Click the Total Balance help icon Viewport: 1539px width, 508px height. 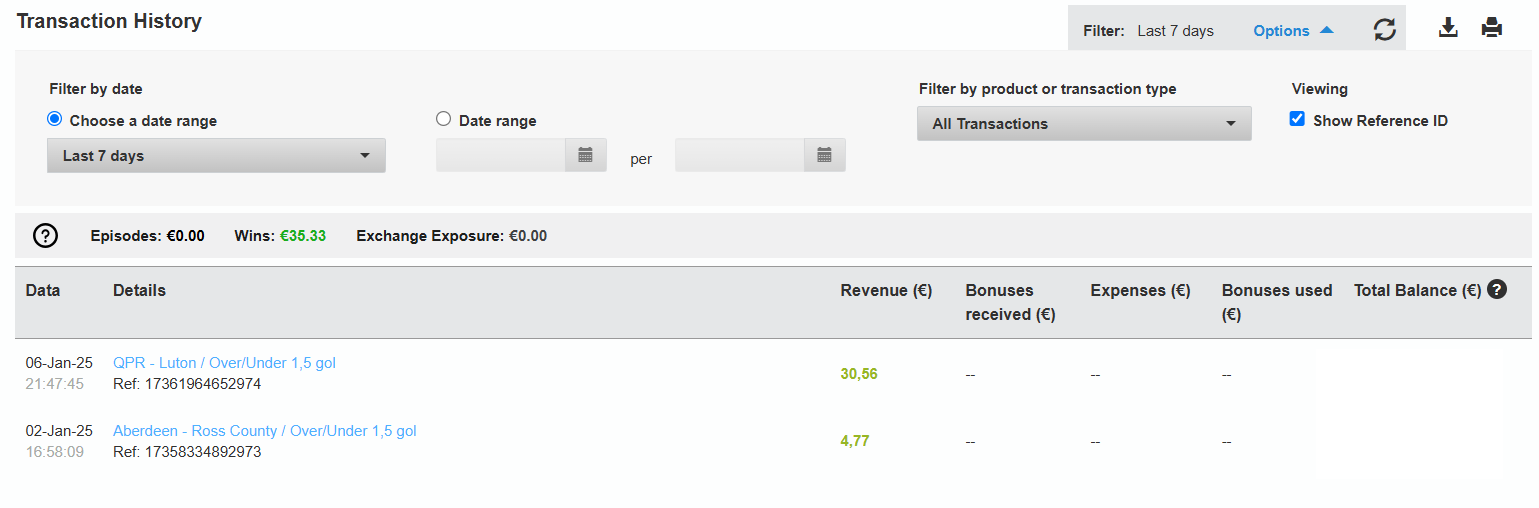pos(1496,290)
